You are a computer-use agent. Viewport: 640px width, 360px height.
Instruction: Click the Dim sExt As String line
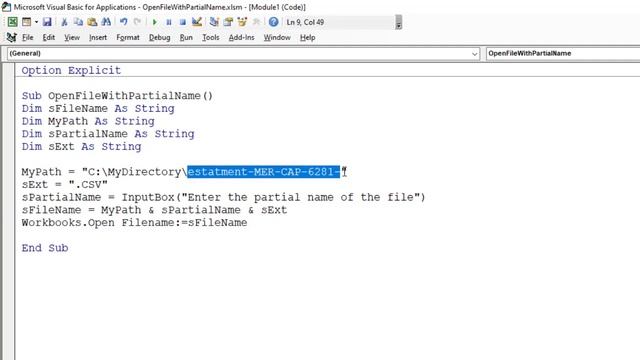click(81, 147)
